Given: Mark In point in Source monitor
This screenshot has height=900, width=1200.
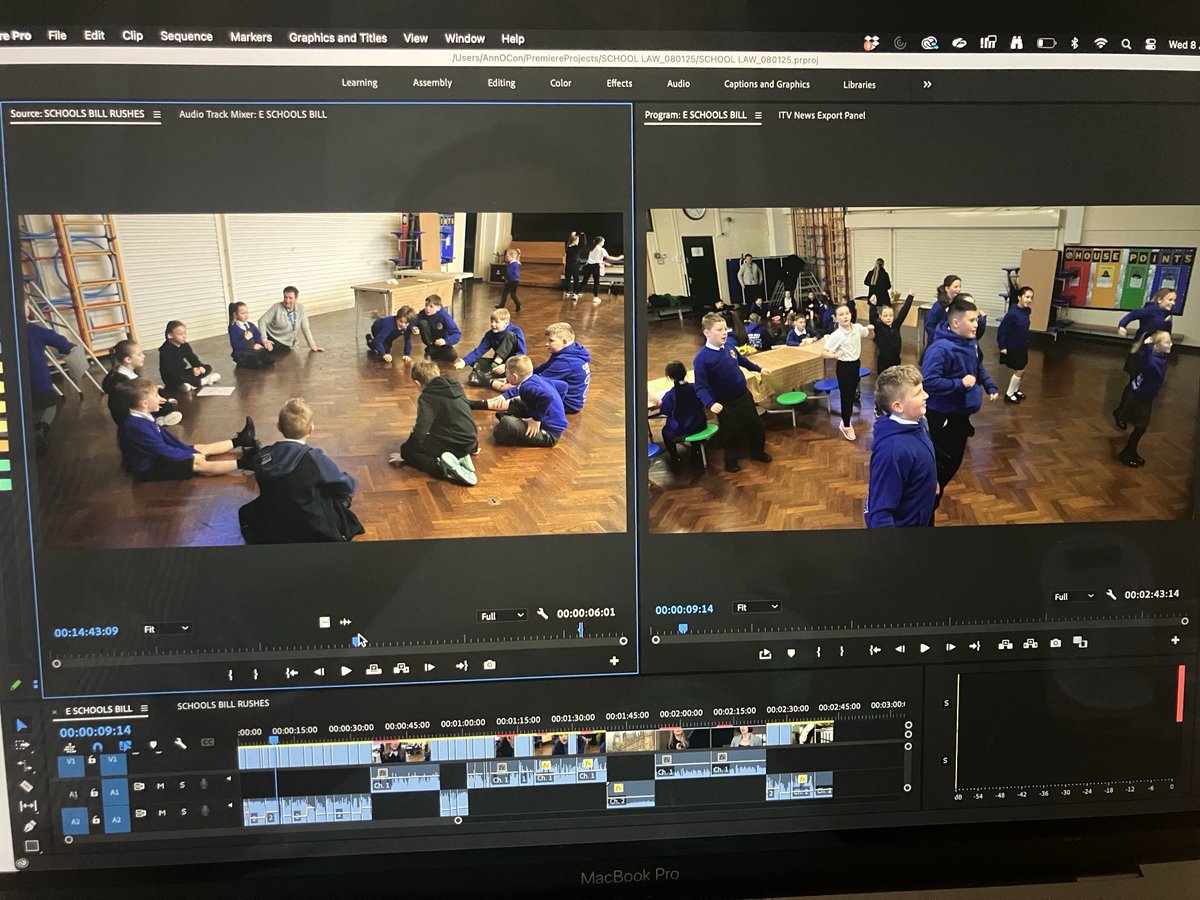Looking at the screenshot, I should [x=230, y=674].
